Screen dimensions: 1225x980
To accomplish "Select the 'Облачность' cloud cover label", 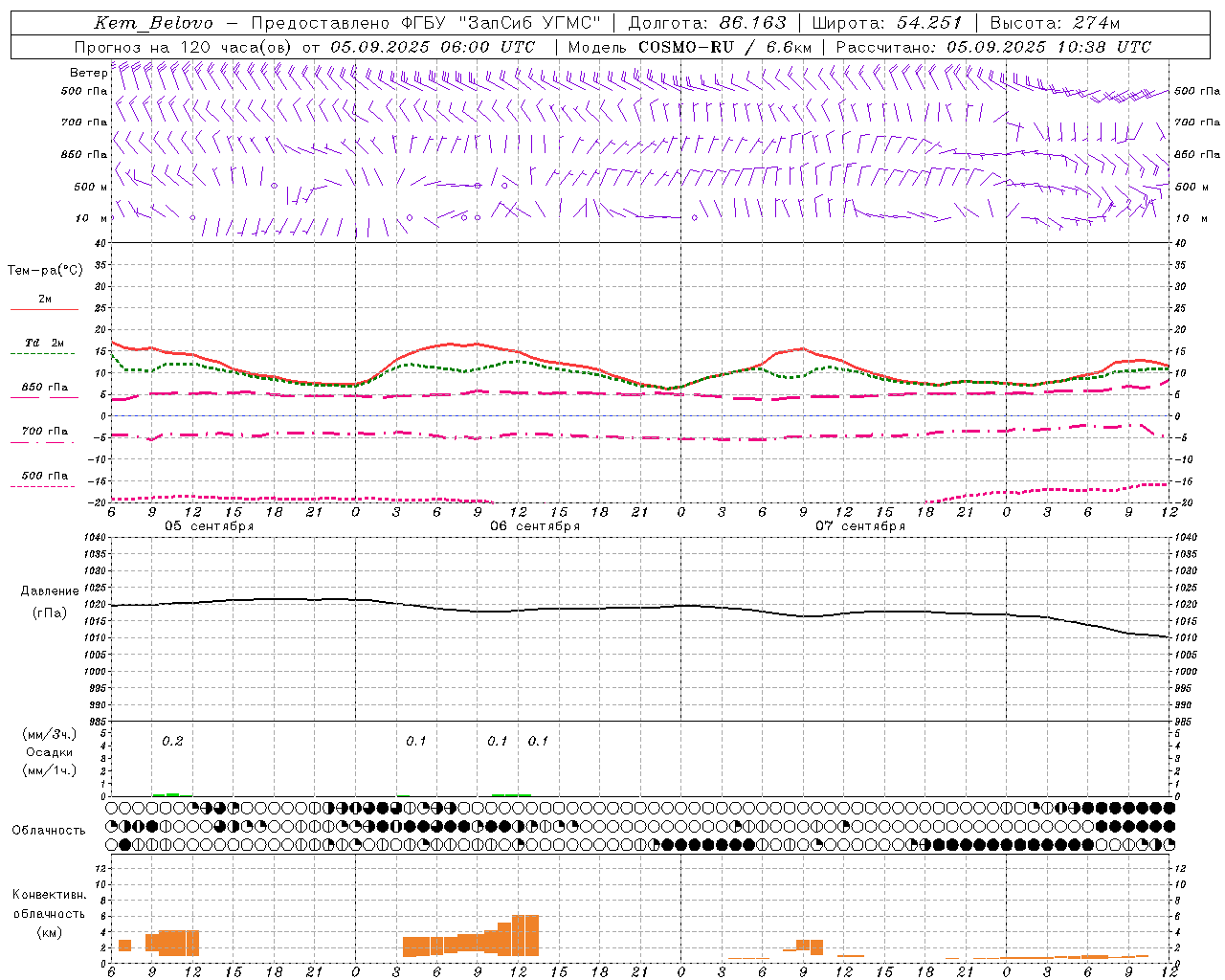I will point(49,831).
